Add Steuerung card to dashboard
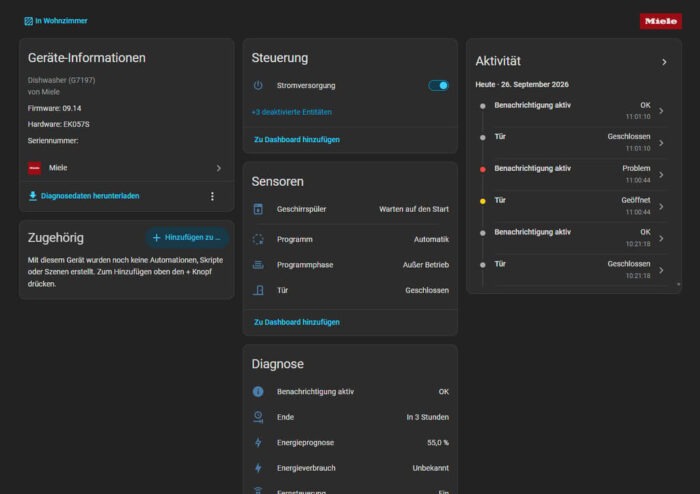The image size is (700, 494). pos(297,140)
